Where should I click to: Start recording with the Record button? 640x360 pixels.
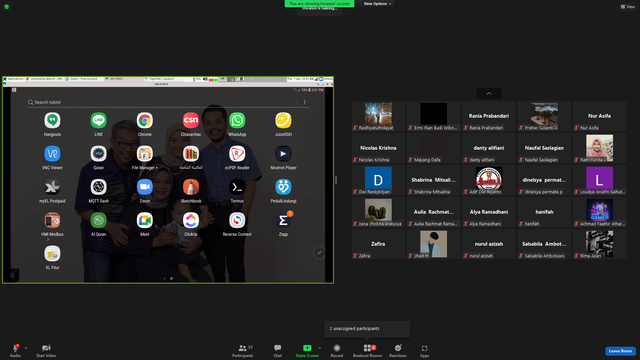pos(337,350)
